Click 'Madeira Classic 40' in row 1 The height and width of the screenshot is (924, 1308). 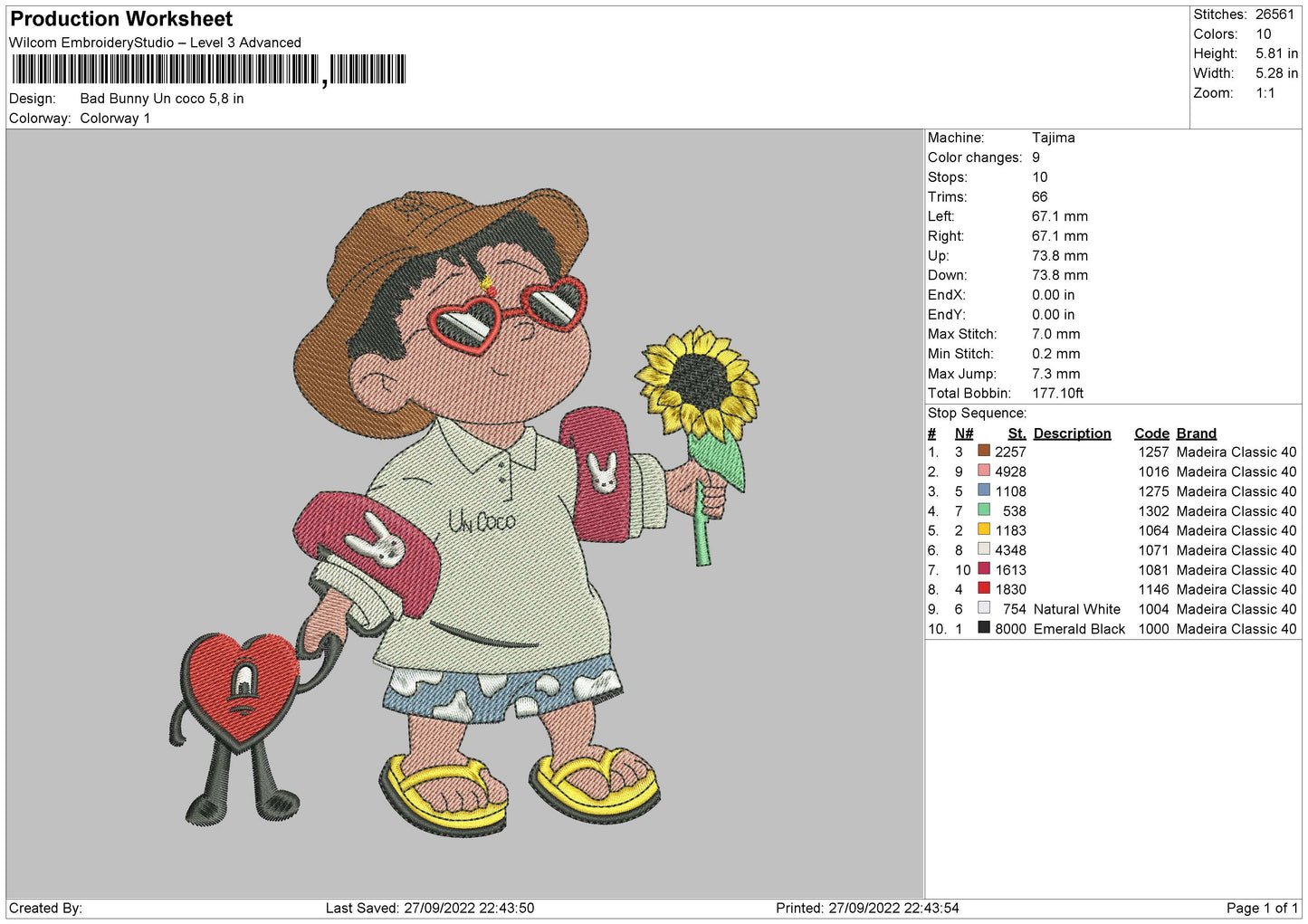coord(1236,452)
